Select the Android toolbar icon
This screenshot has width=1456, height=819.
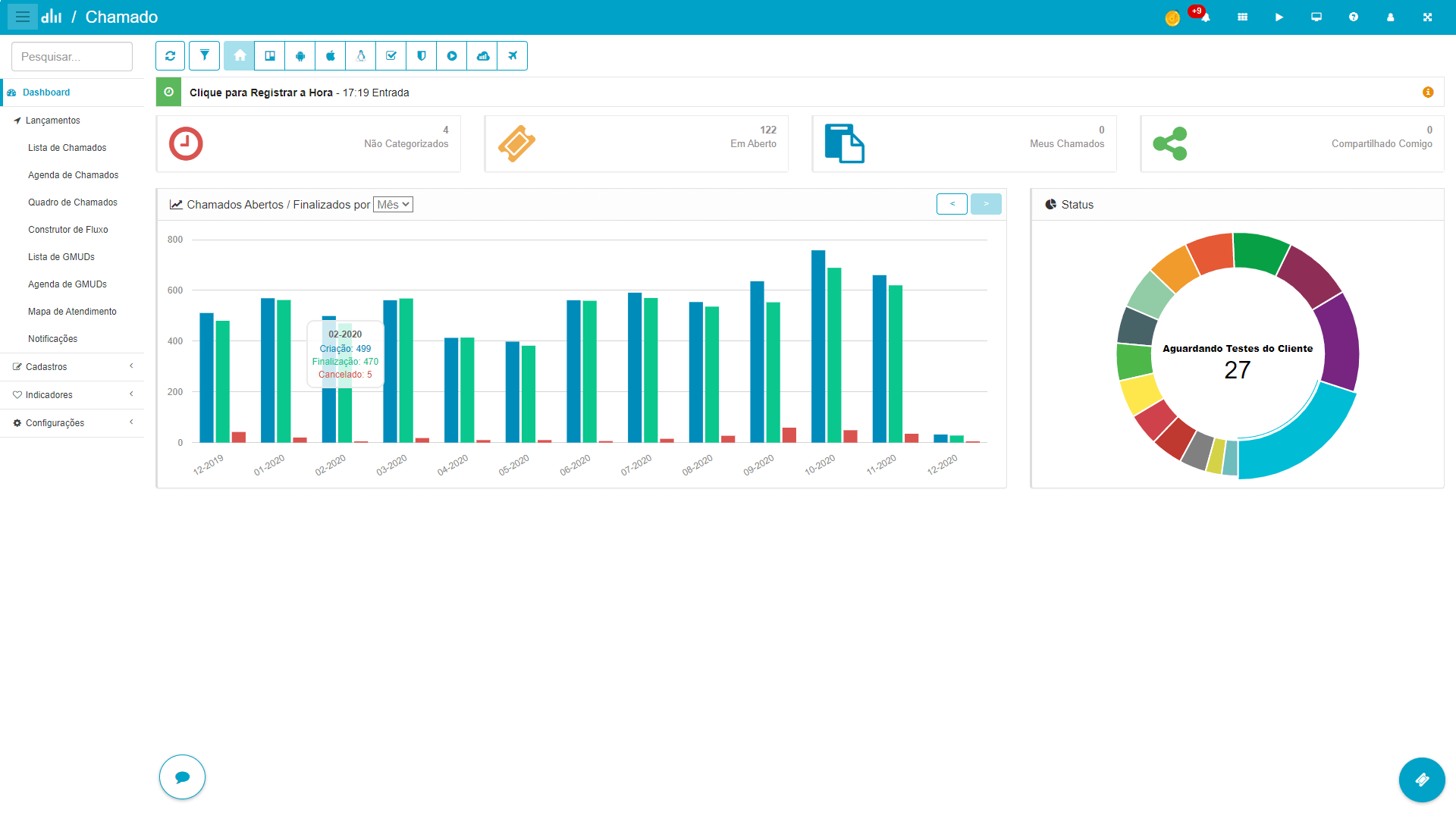coord(300,55)
